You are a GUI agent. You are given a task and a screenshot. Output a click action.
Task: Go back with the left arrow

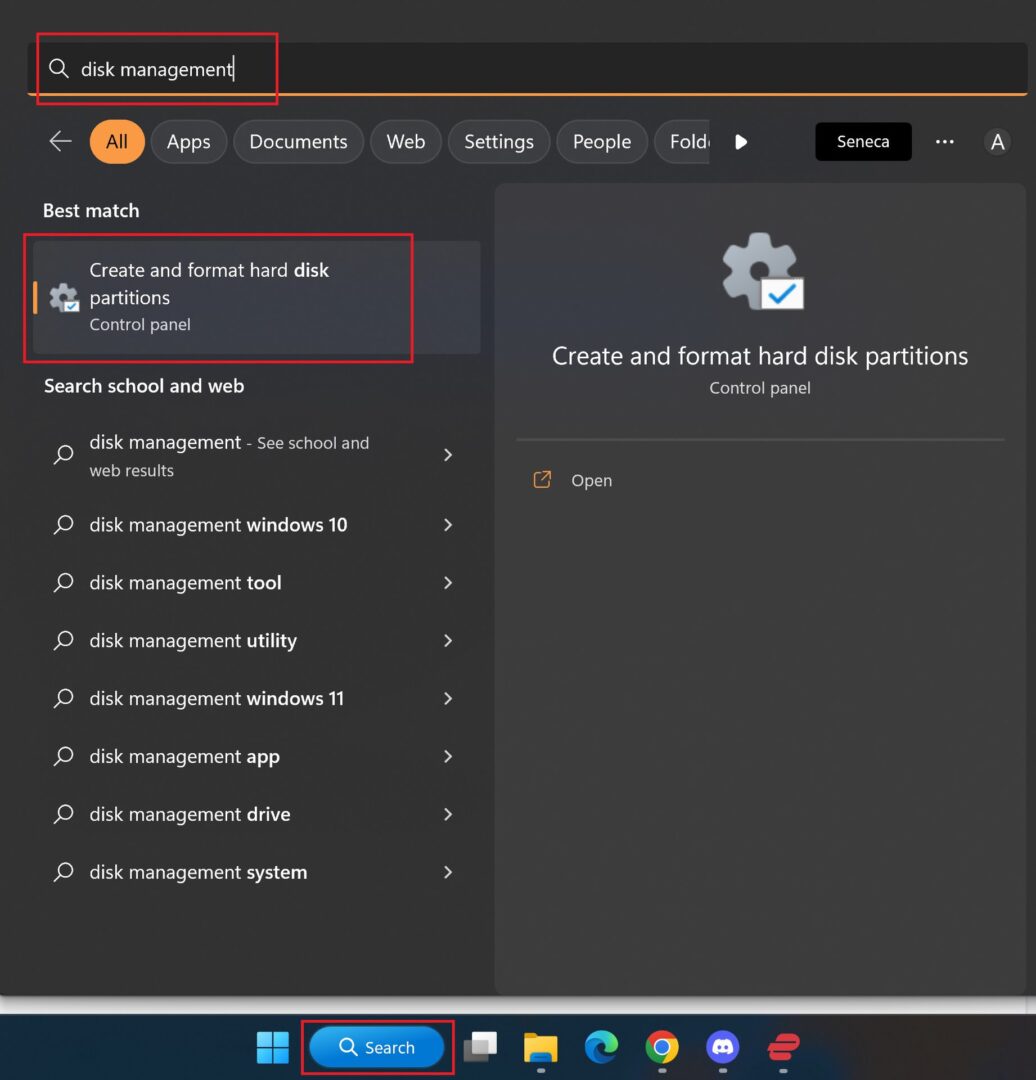pyautogui.click(x=61, y=141)
